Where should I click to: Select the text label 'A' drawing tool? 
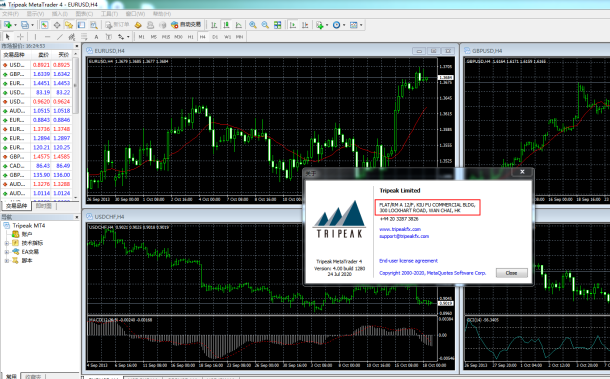96,37
